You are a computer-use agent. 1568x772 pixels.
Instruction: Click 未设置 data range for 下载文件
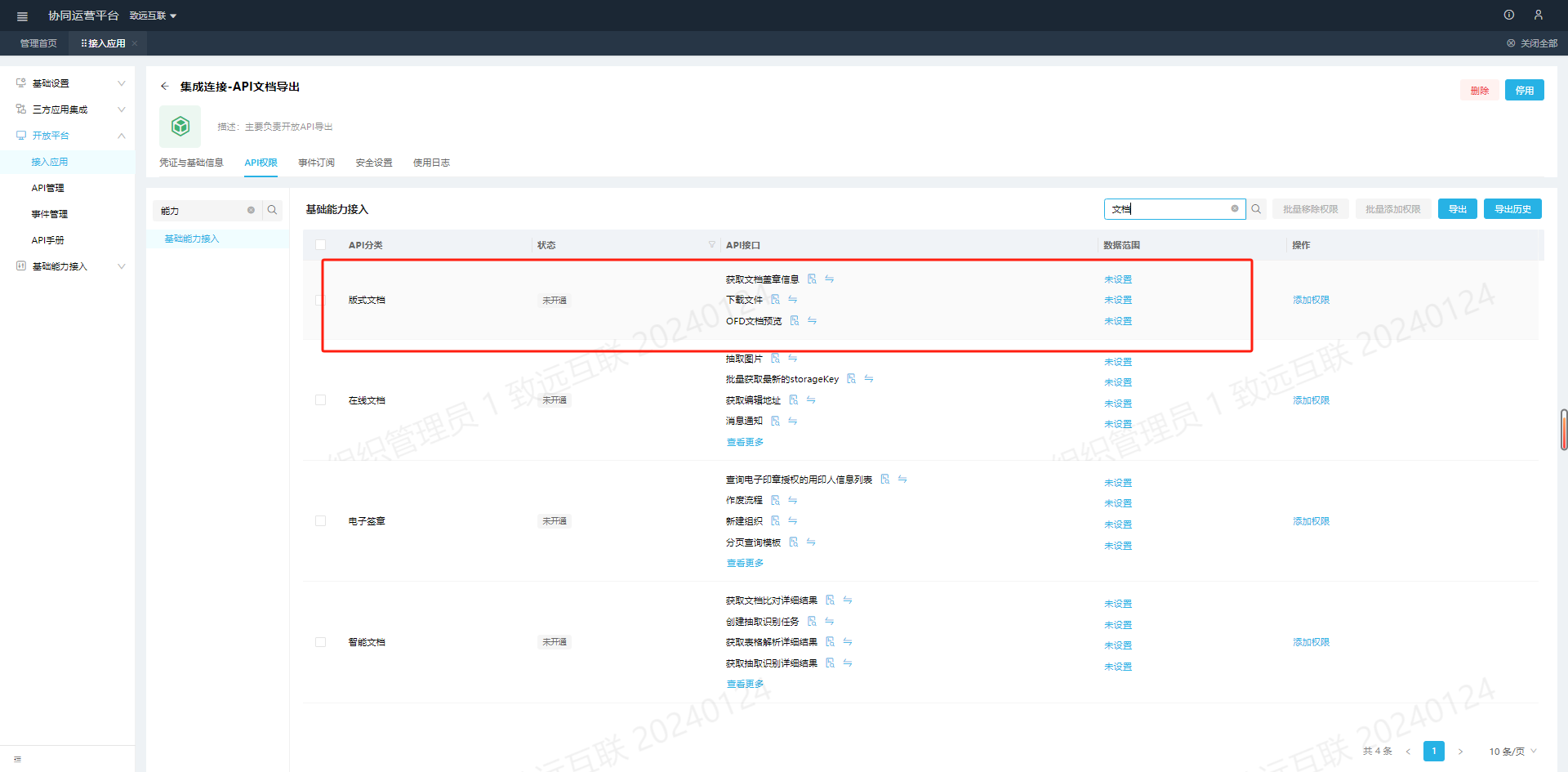click(1118, 300)
